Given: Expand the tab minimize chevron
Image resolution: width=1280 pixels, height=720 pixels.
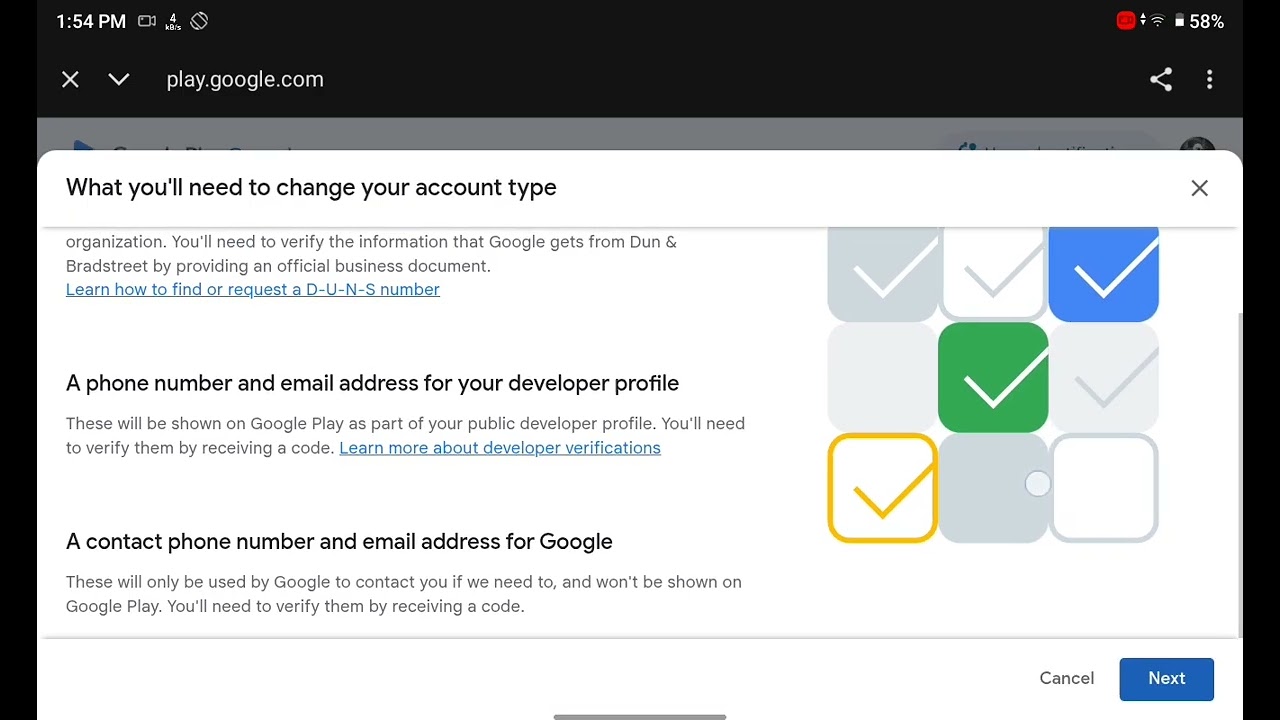Looking at the screenshot, I should [x=119, y=80].
